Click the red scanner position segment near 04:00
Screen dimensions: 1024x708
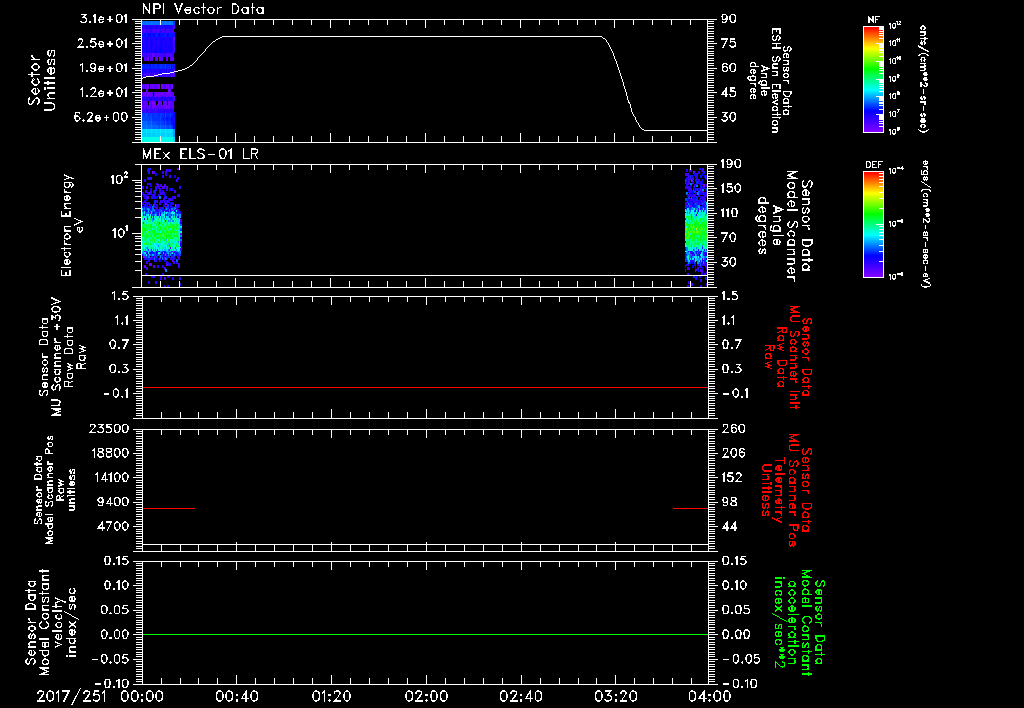click(x=690, y=508)
